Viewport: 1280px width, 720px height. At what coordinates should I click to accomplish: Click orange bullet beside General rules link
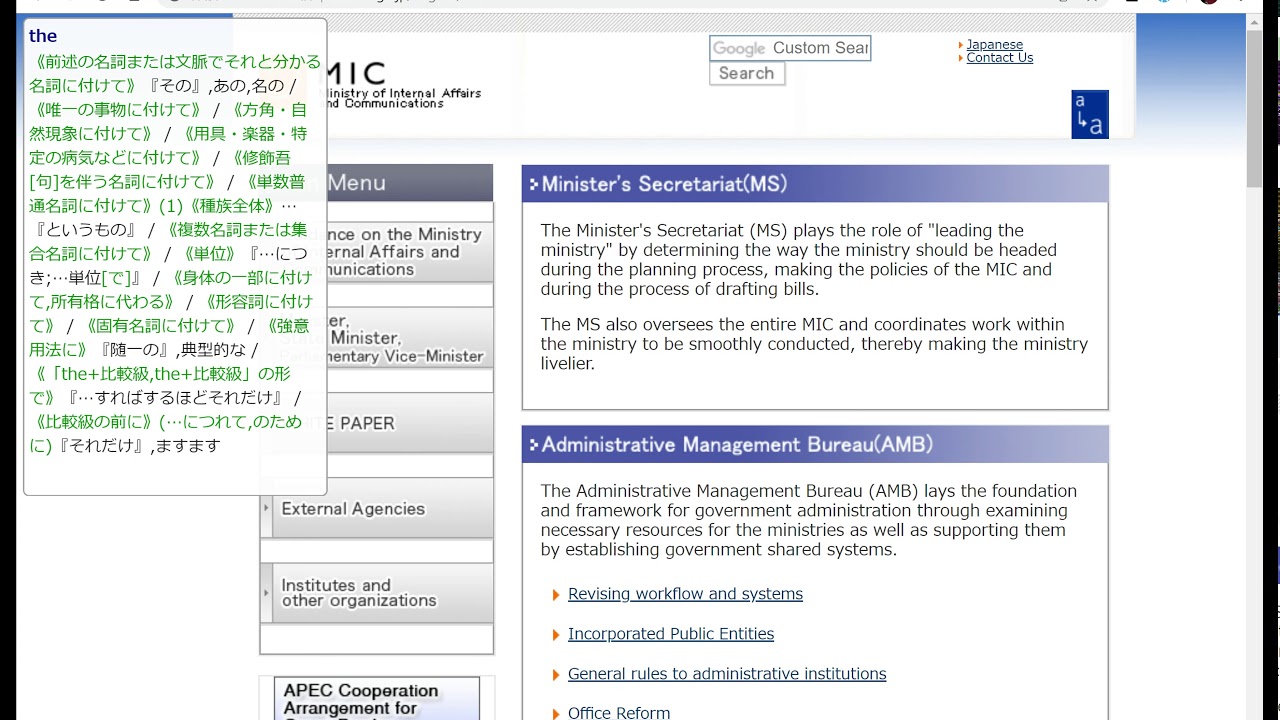(556, 675)
